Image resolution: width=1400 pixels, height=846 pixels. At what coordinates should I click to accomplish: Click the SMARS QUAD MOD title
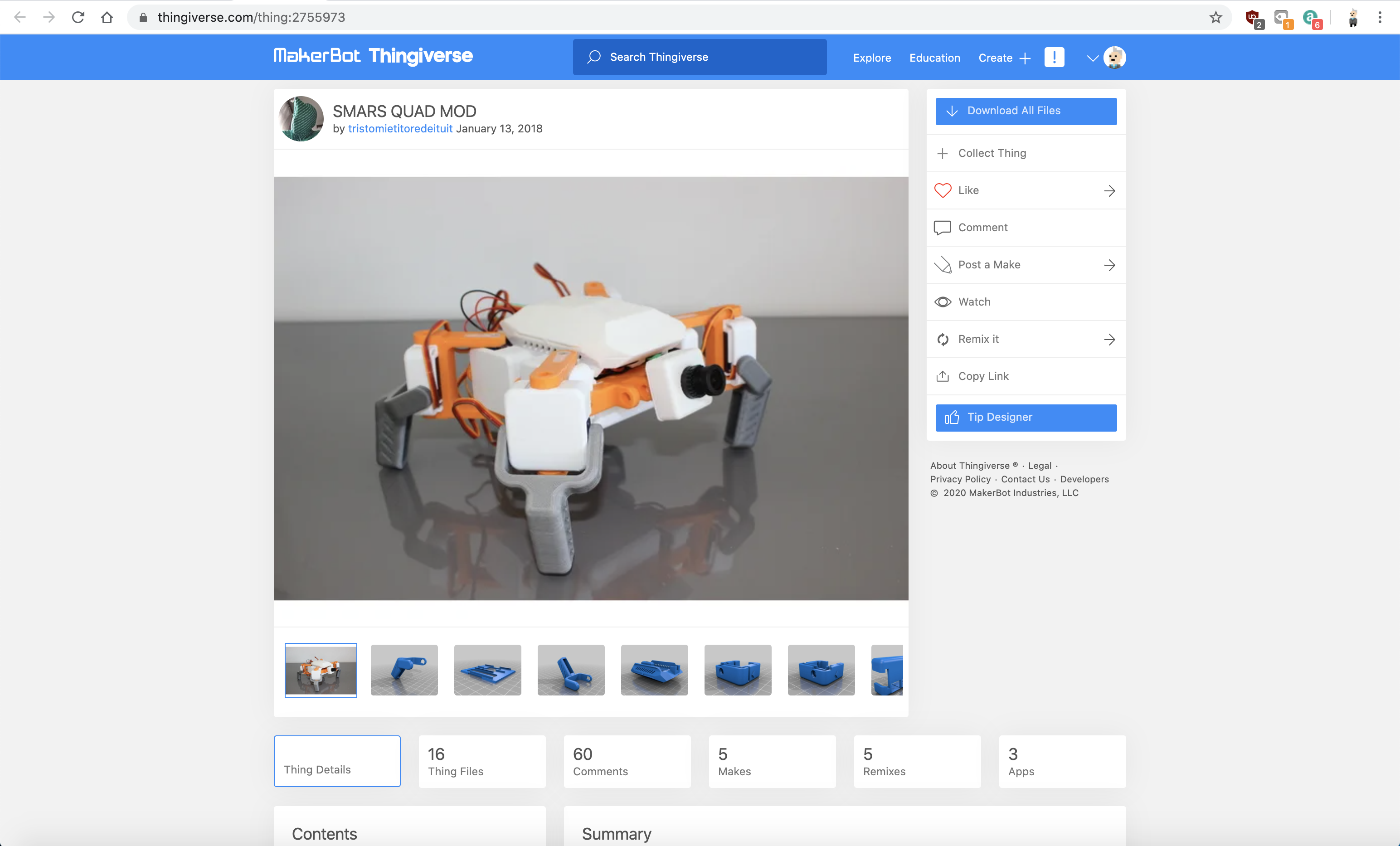point(404,111)
